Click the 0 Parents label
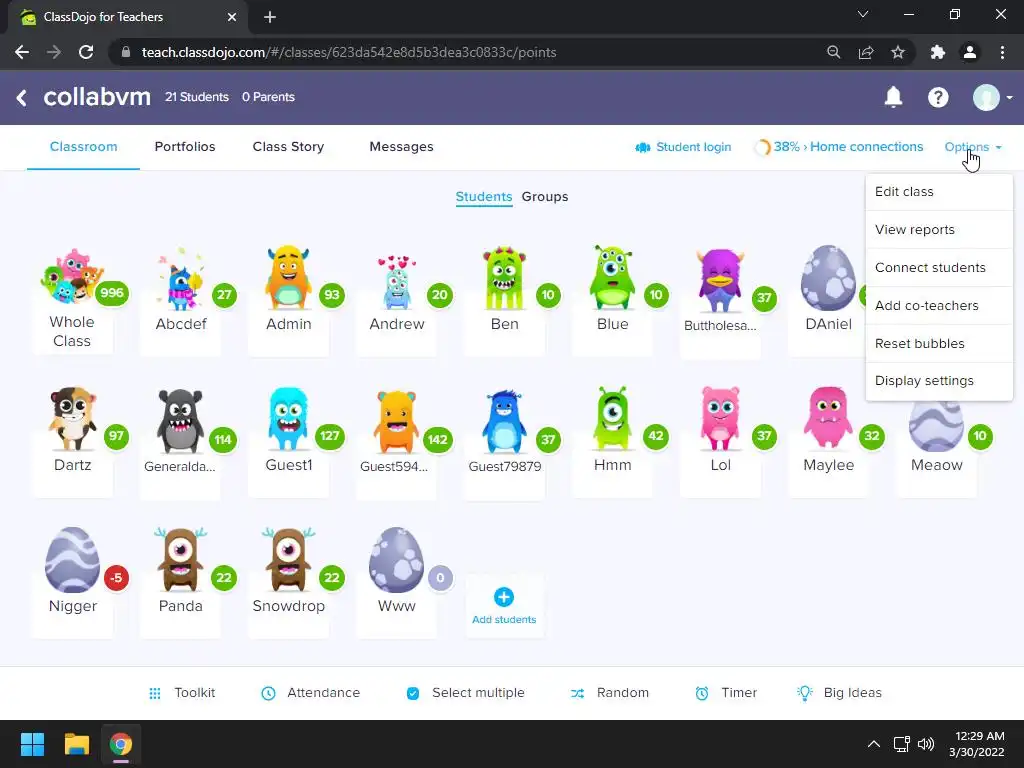The width and height of the screenshot is (1024, 768). pos(268,97)
